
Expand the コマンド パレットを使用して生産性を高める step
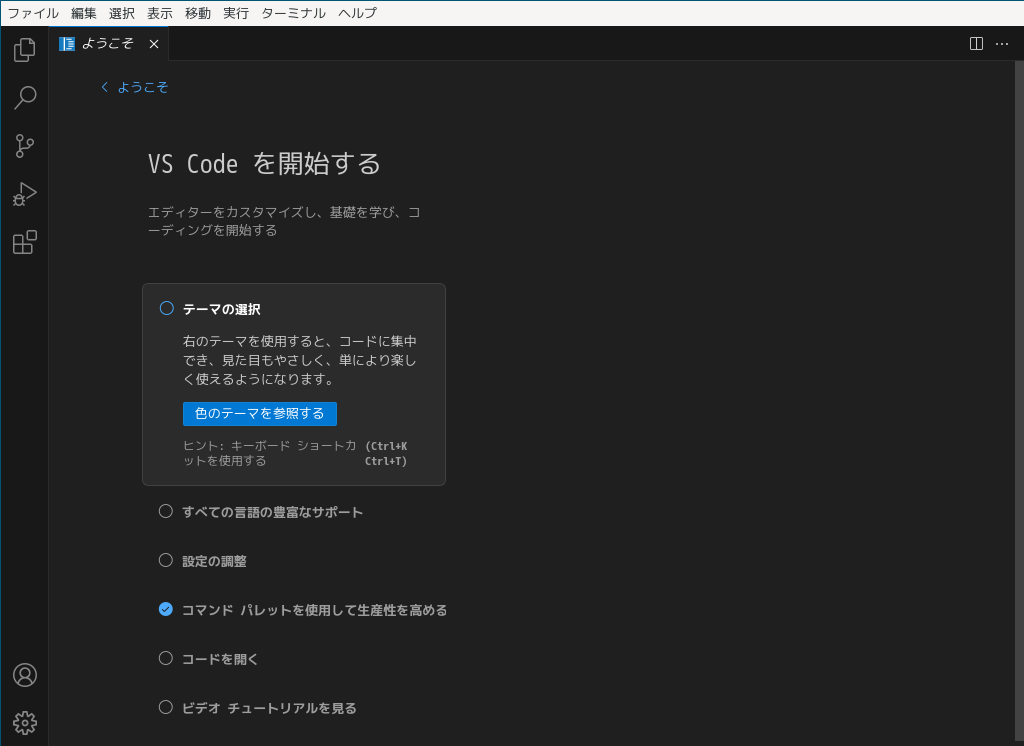[314, 610]
